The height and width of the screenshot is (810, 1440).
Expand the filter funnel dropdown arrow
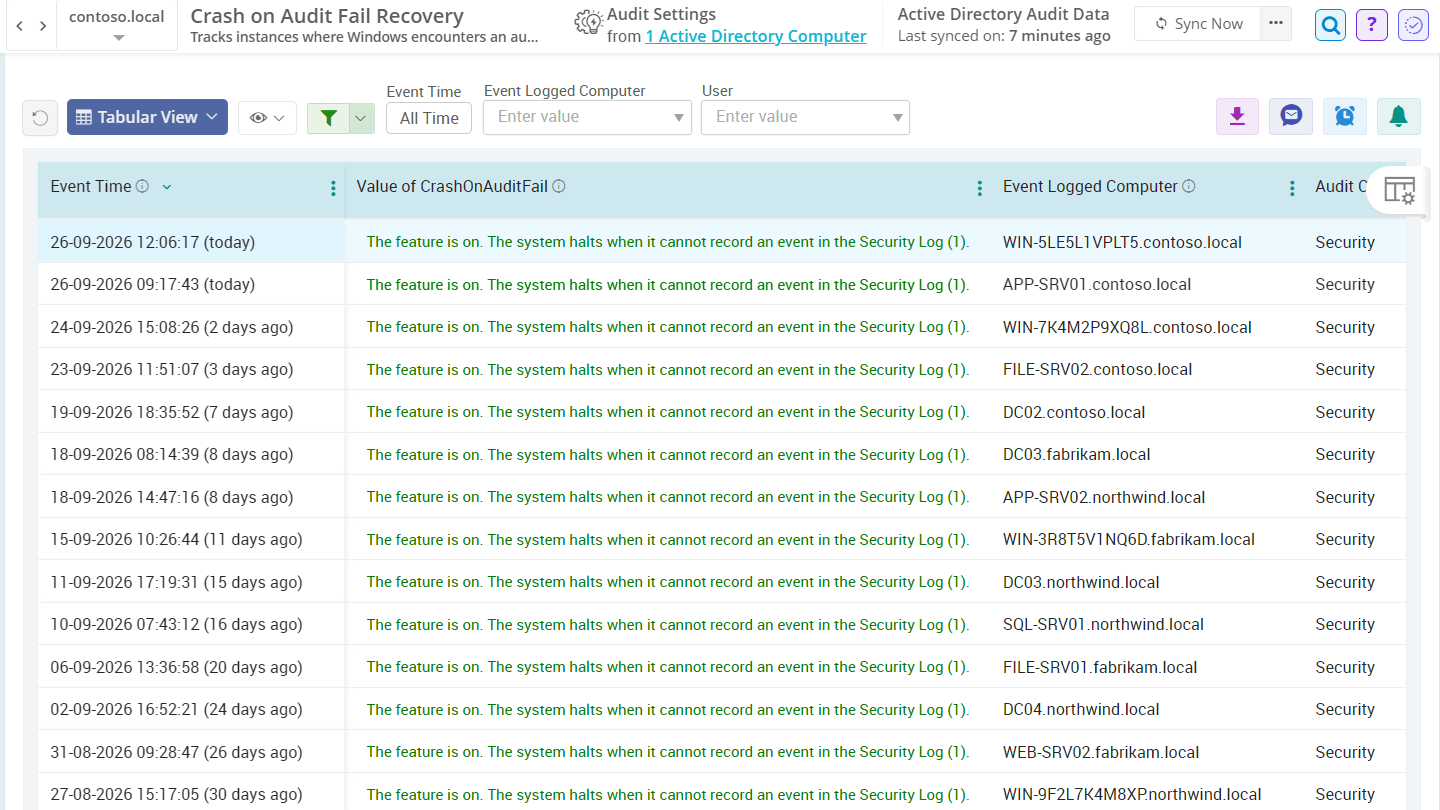point(362,118)
